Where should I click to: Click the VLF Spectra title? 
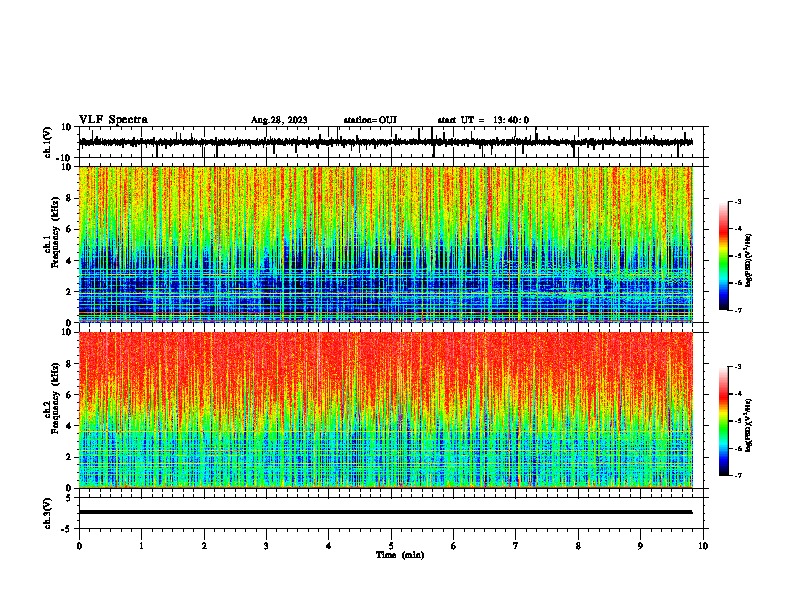click(113, 119)
